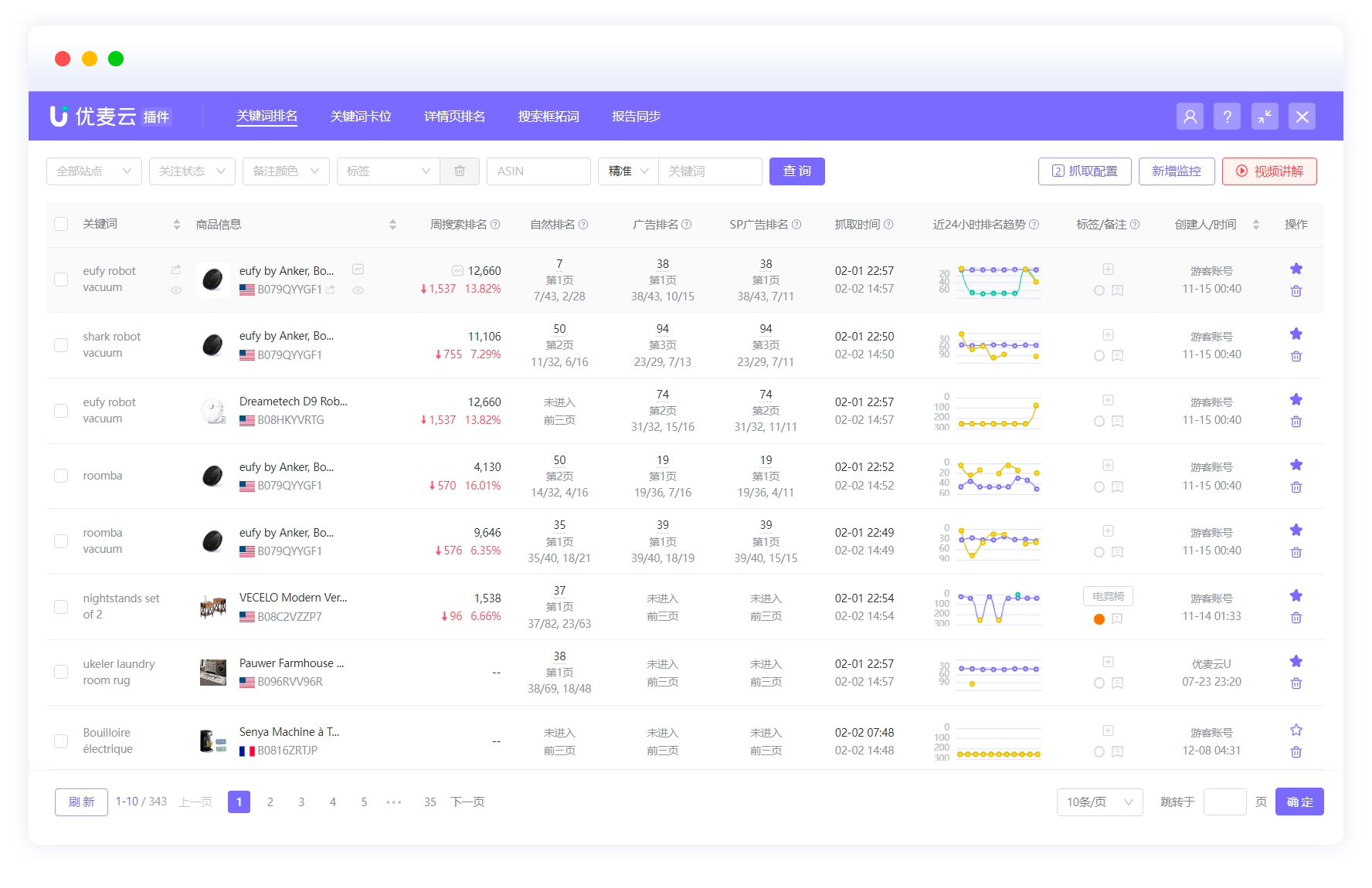Open the help question mark icon
1372x888 pixels.
click(1227, 117)
